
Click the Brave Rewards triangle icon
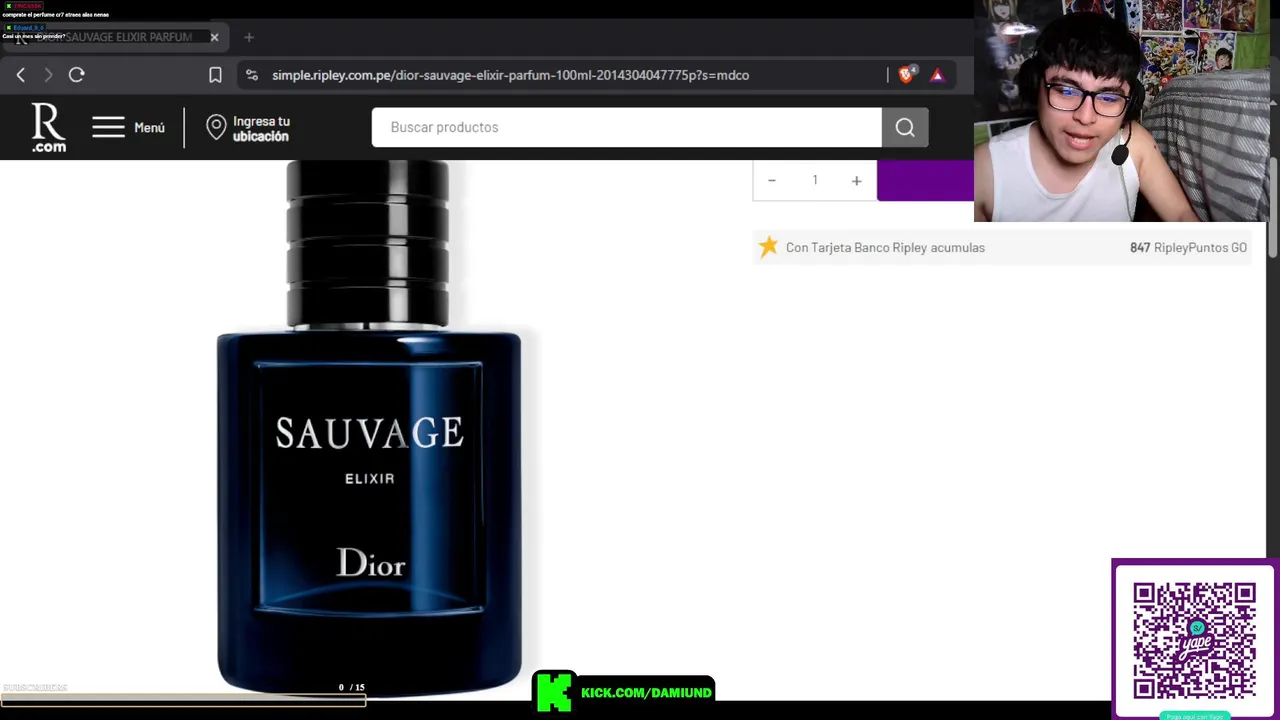(937, 75)
